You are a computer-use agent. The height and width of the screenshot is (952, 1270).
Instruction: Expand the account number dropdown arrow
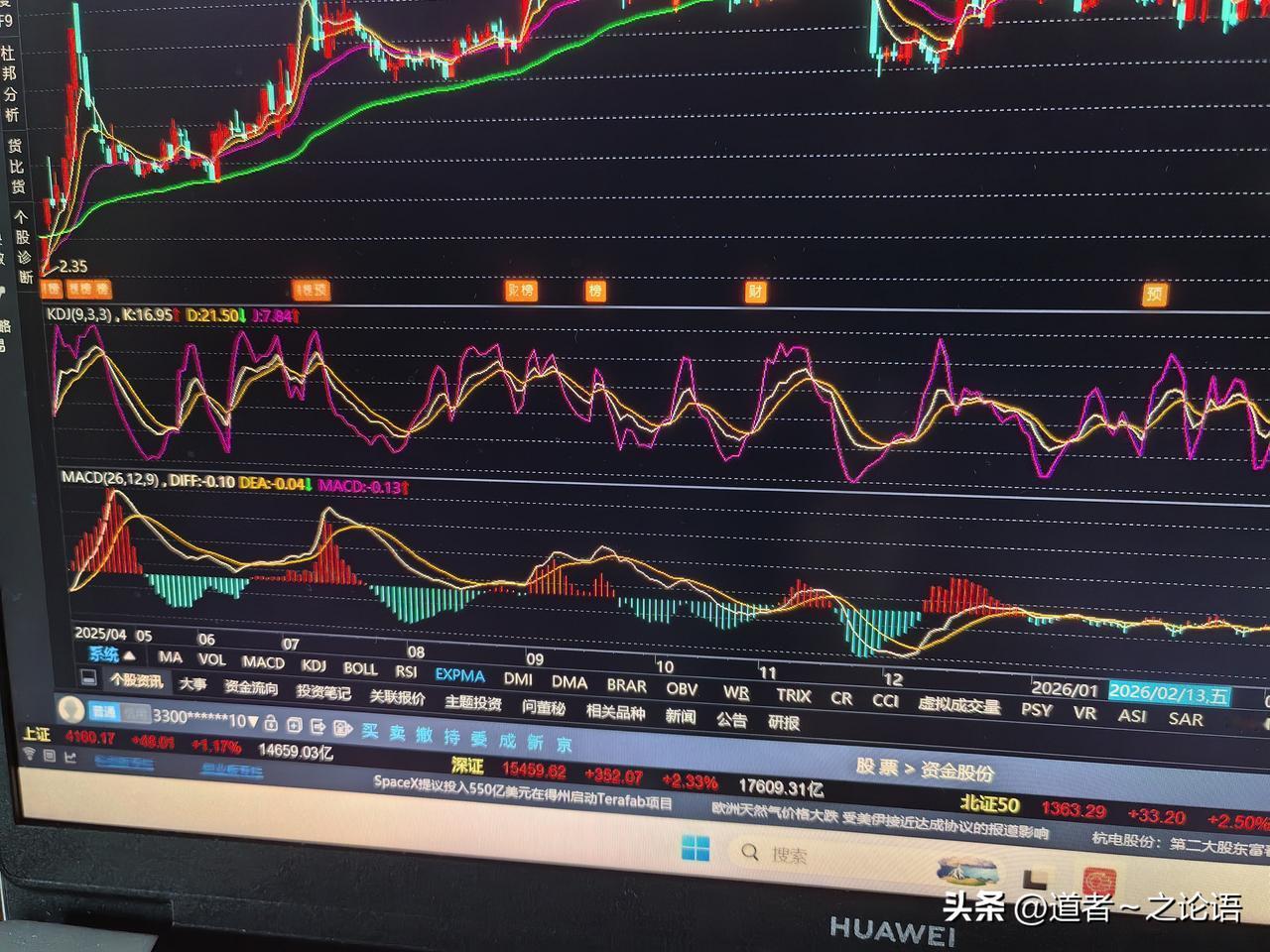tap(253, 721)
